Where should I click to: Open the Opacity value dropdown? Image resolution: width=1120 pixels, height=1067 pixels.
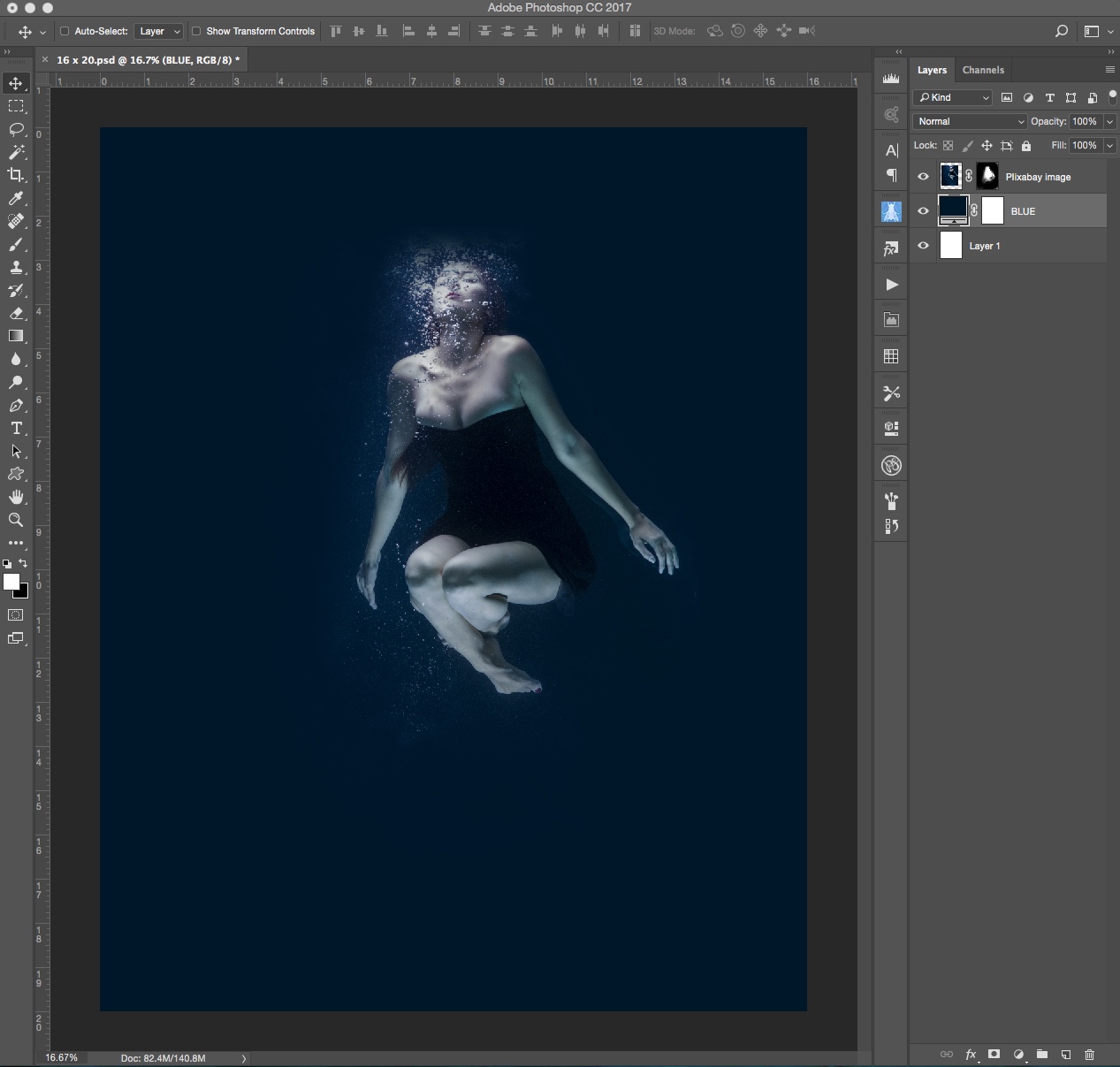pos(1109,121)
